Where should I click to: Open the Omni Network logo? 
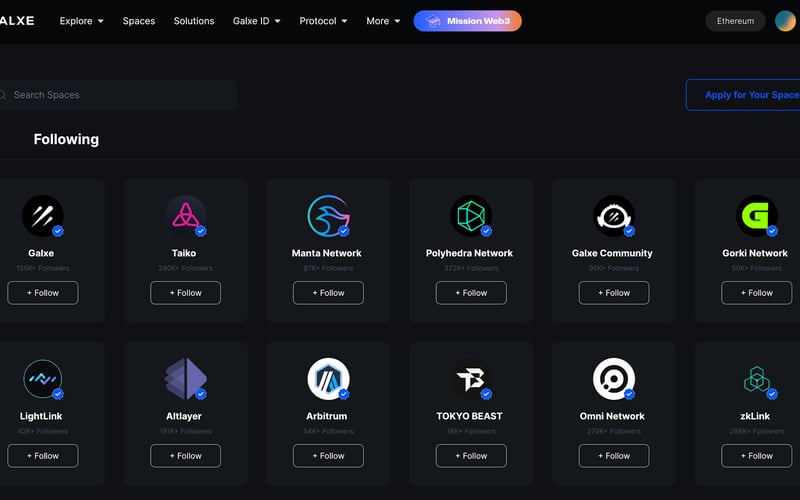(x=614, y=379)
